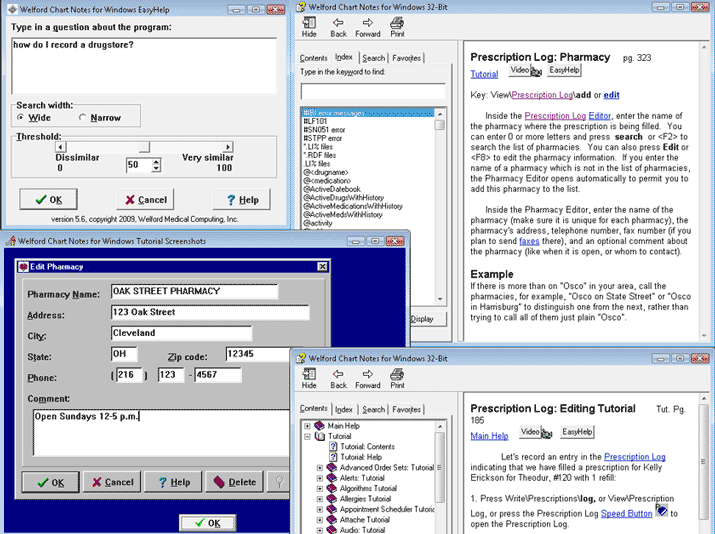Viewport: 715px width, 534px height.
Task: Click the EasyHelp window title icon
Action: 12,9
